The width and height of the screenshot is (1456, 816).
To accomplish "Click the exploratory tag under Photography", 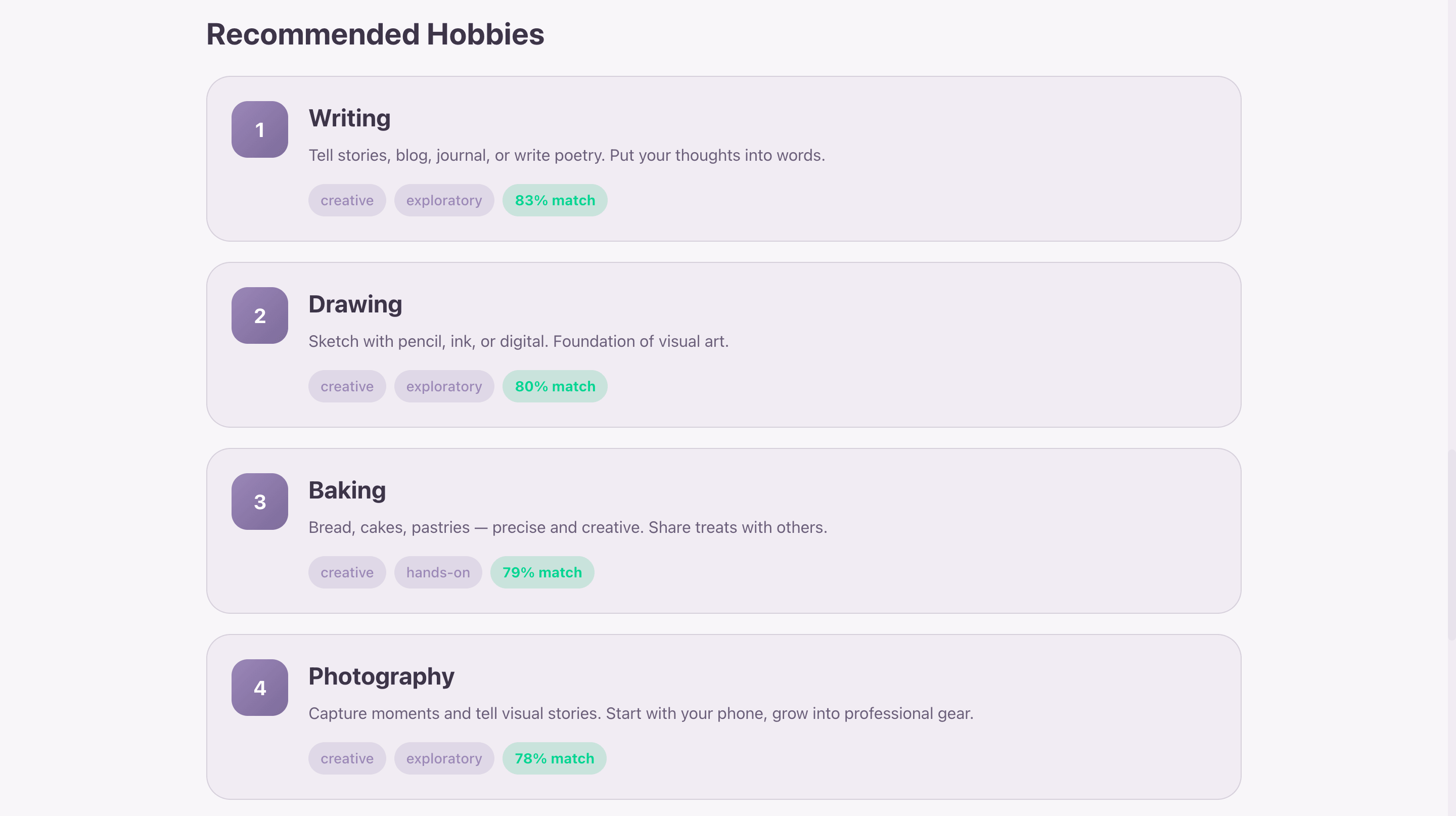I will 444,758.
